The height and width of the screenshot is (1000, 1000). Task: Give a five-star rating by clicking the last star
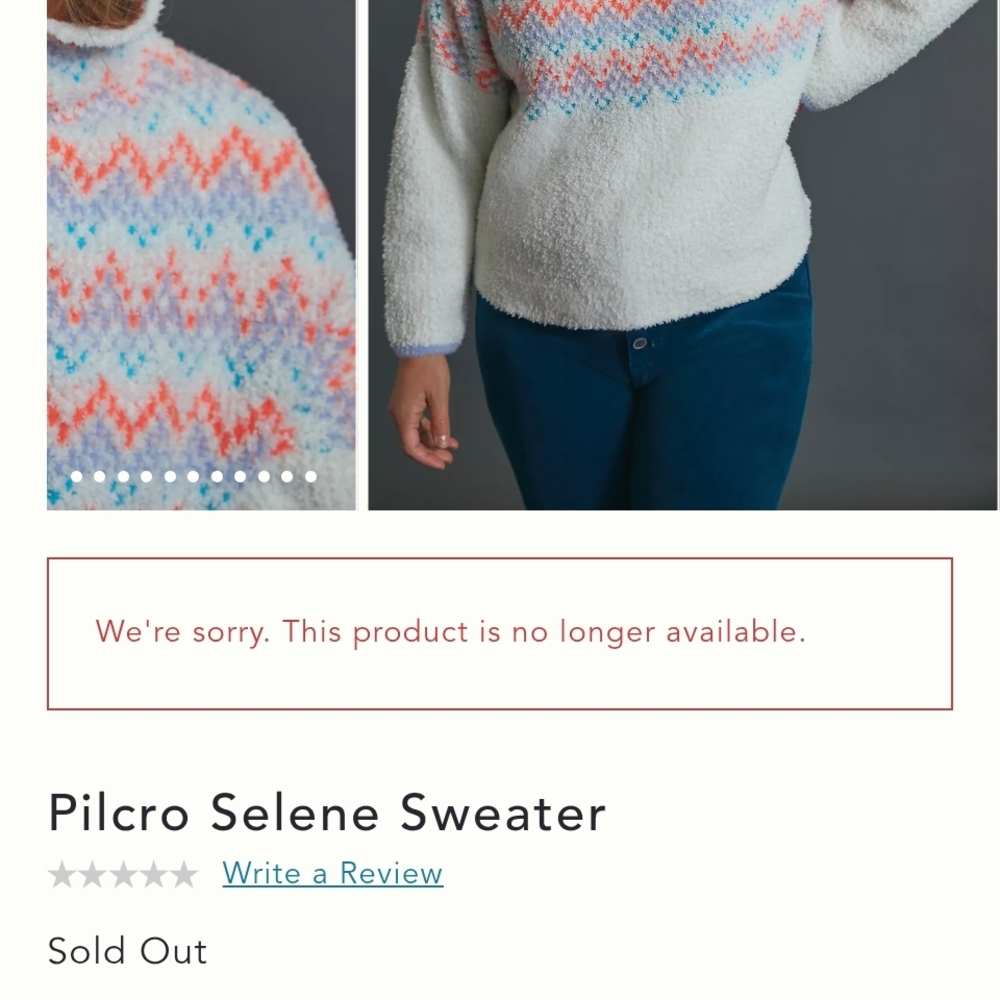(x=186, y=873)
